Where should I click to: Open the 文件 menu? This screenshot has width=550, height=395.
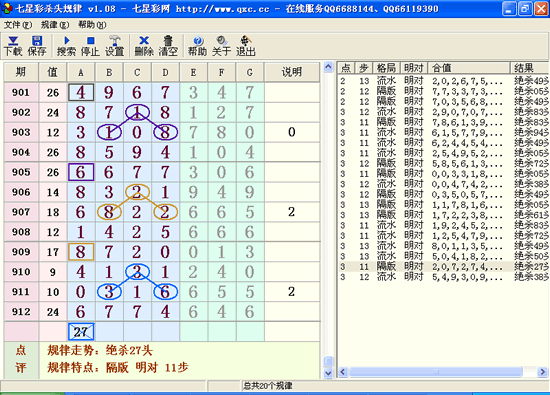click(18, 25)
